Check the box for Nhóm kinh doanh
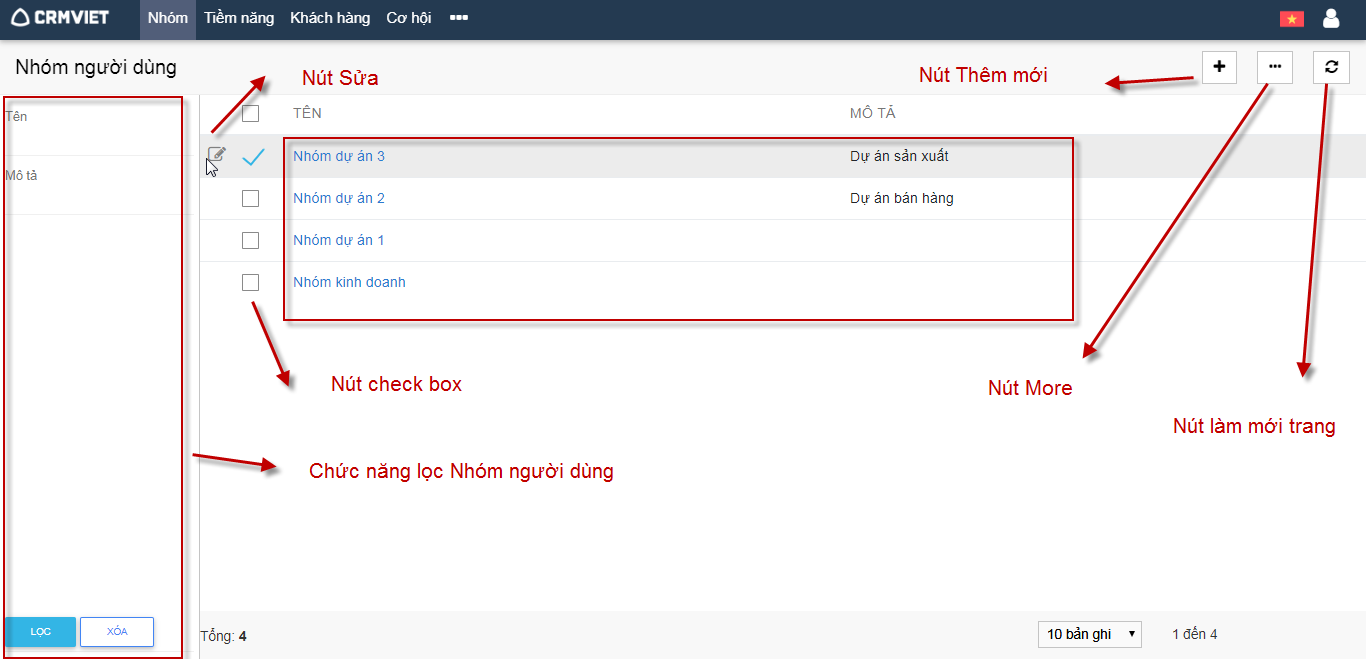 pyautogui.click(x=250, y=283)
